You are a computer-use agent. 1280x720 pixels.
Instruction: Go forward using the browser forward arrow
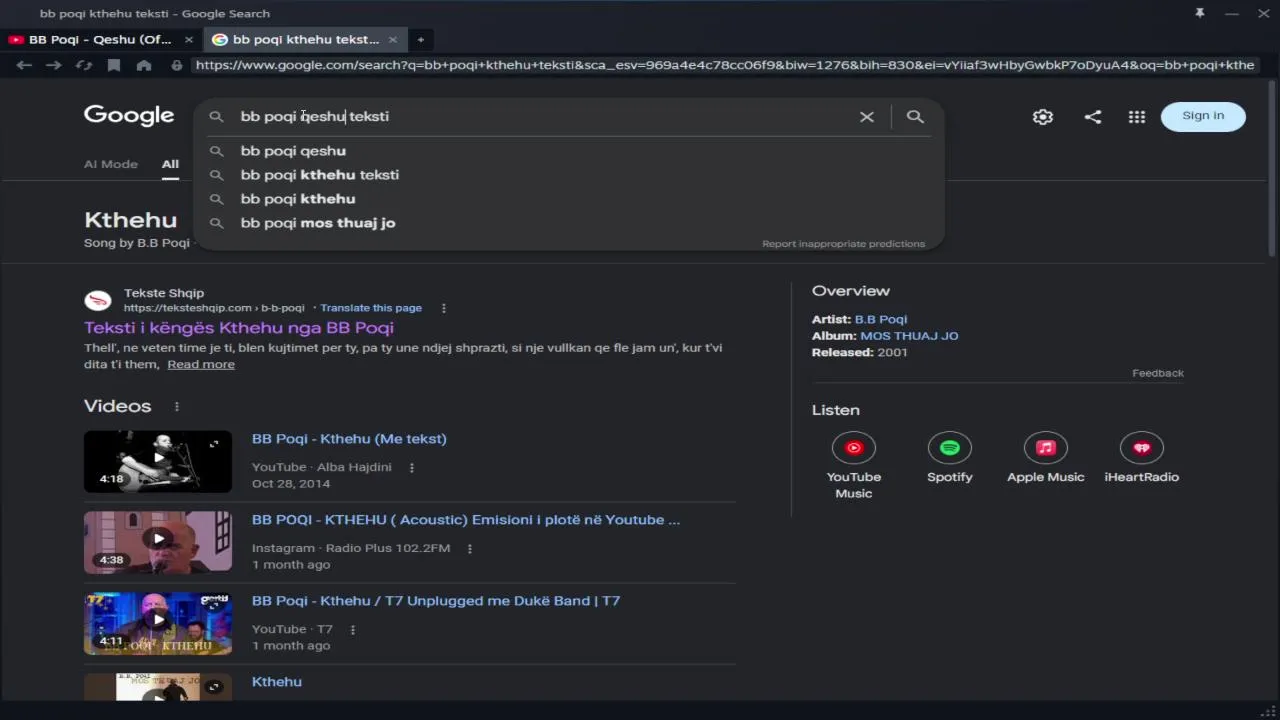(54, 65)
